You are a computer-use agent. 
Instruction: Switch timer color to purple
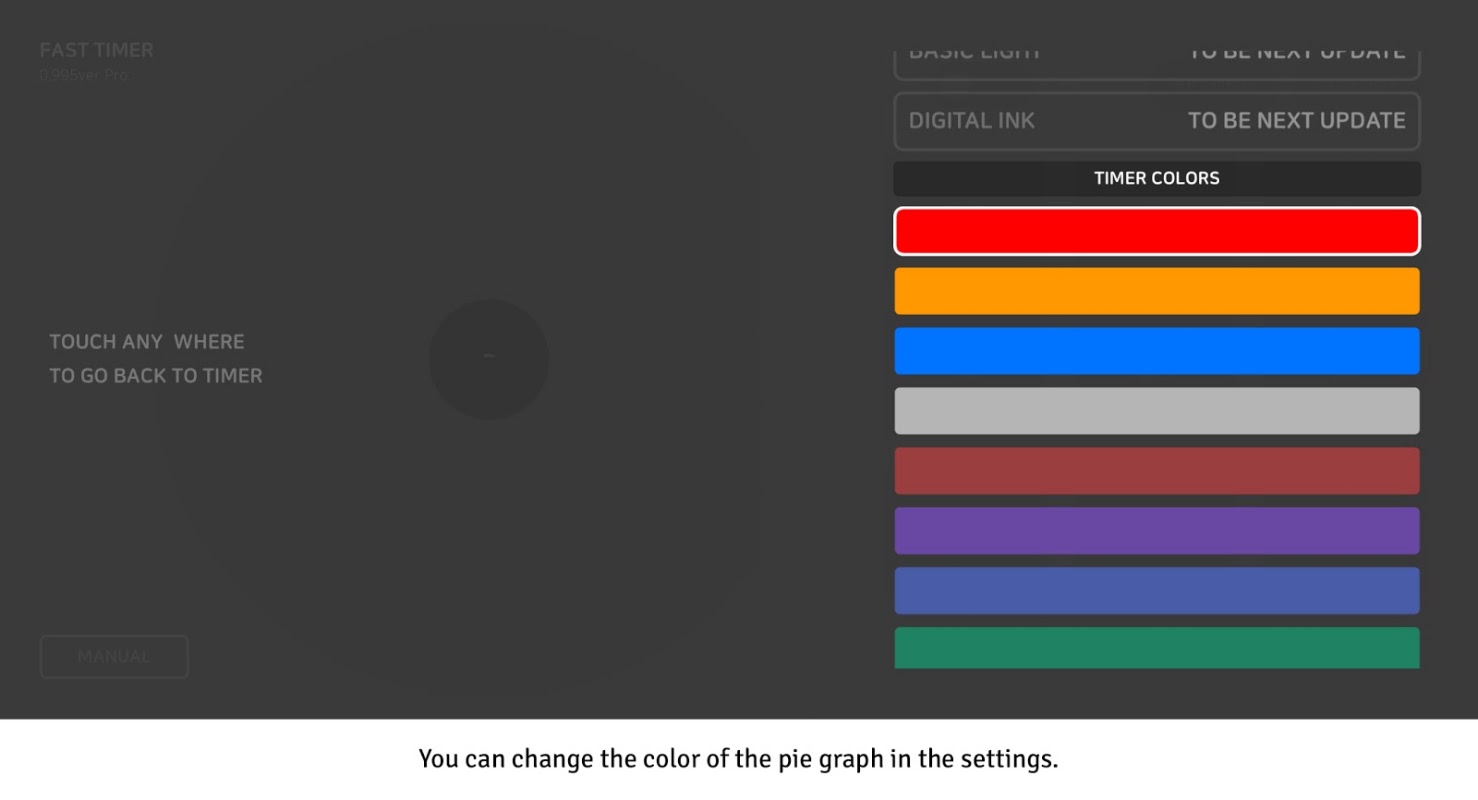[1157, 531]
